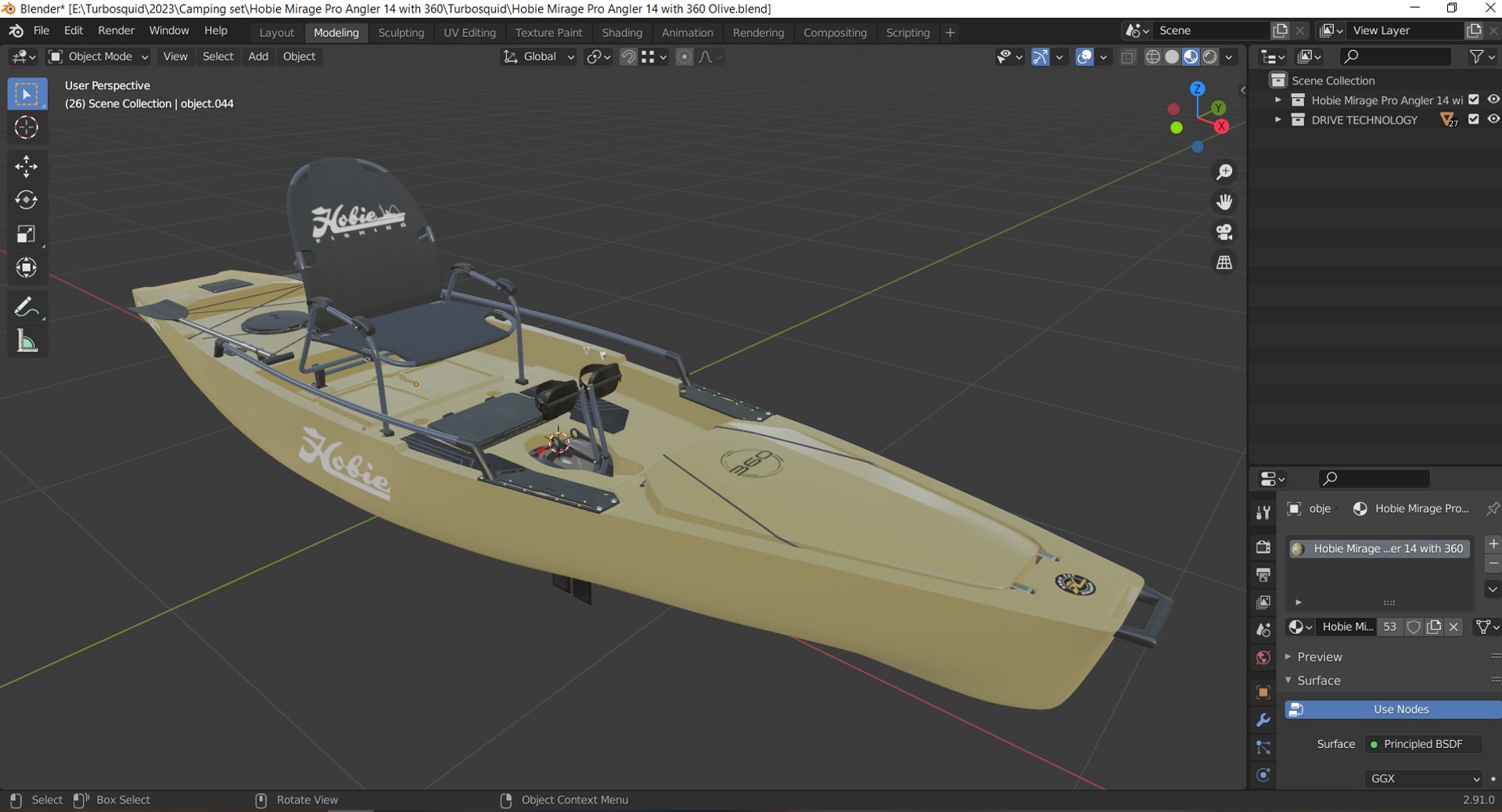The height and width of the screenshot is (812, 1502).
Task: Open the Object properties tab
Action: pyautogui.click(x=1263, y=692)
